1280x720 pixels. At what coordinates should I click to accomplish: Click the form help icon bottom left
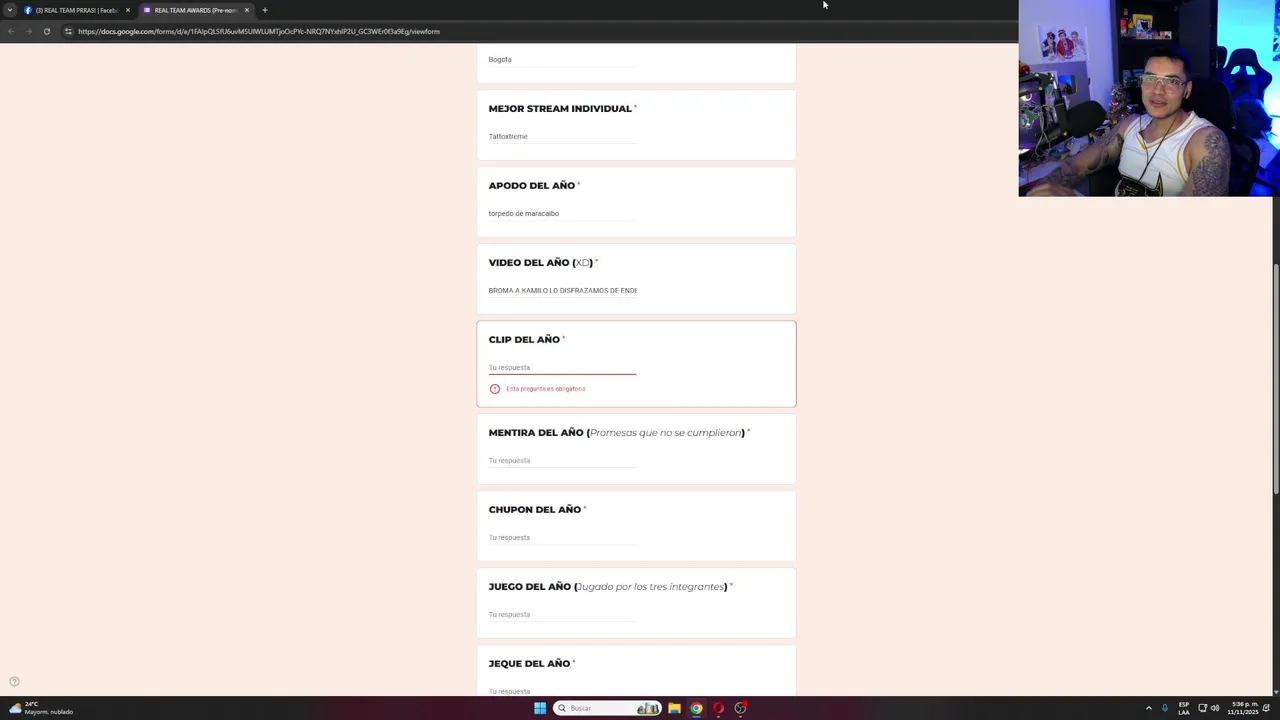14,682
